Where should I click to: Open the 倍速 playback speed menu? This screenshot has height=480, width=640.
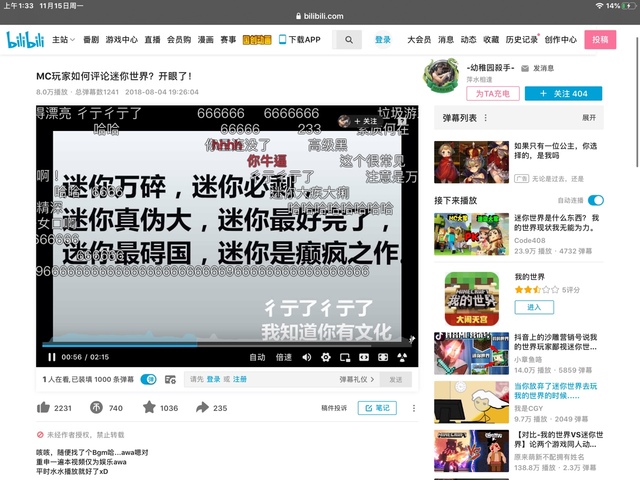(284, 357)
